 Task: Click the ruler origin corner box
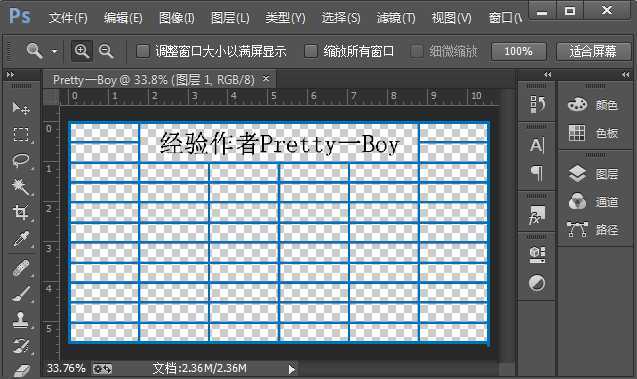(51, 97)
